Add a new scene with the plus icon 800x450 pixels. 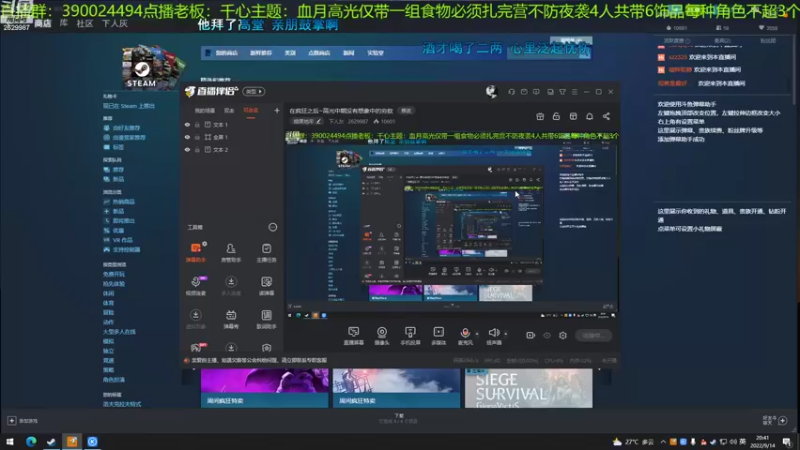(277, 110)
